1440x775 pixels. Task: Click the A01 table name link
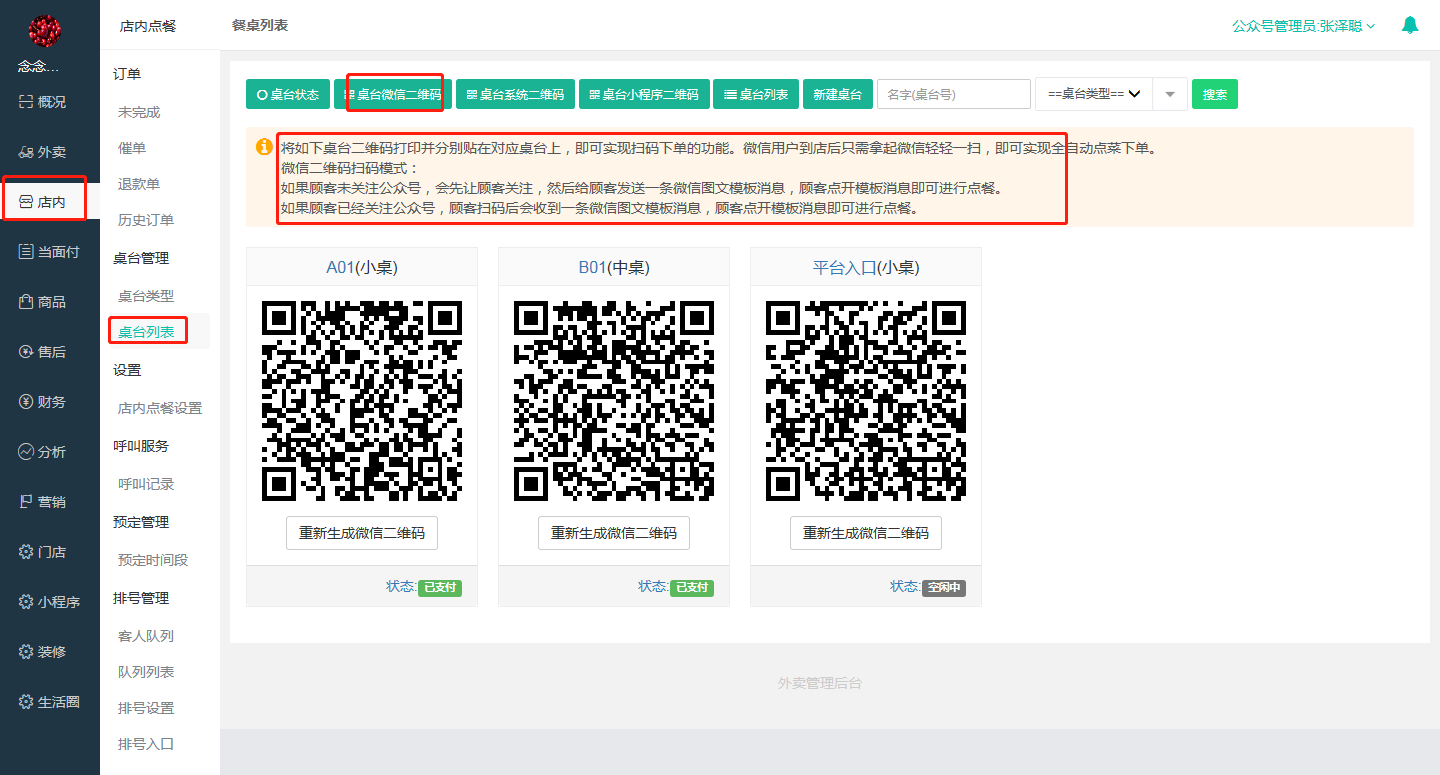click(x=342, y=267)
